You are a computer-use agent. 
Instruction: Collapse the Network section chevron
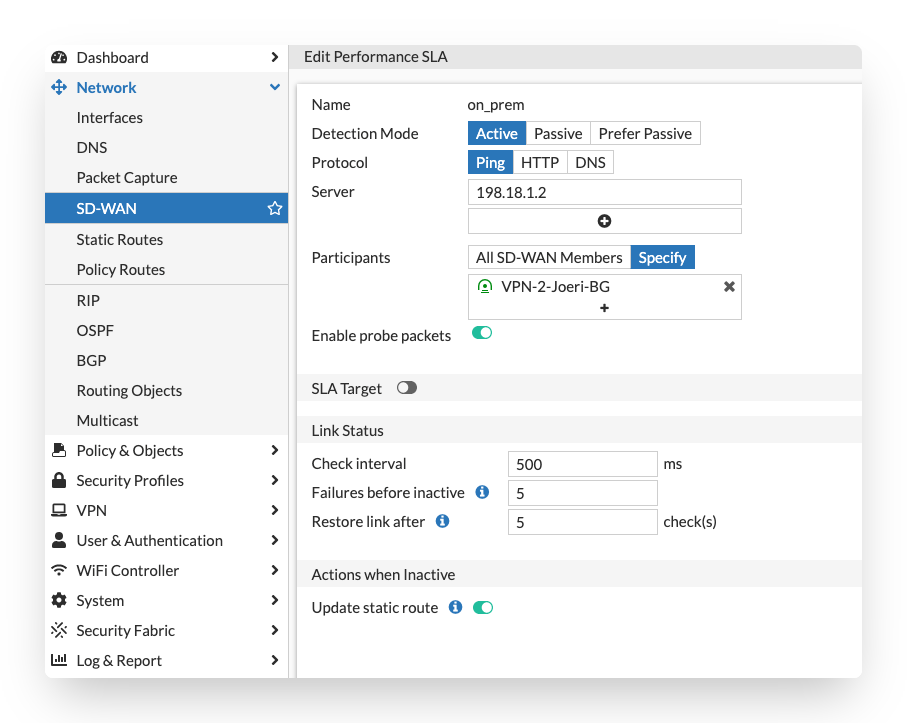(274, 88)
